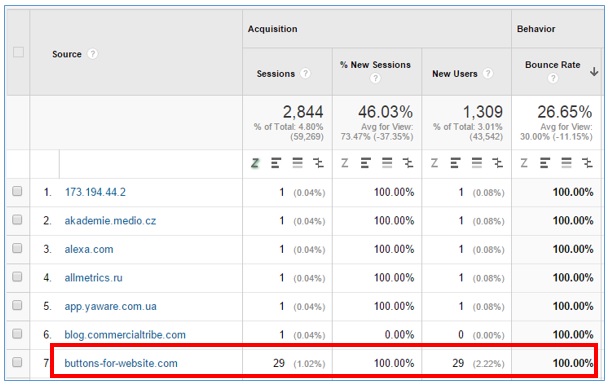
Task: Check the box for akademie.medio.cz row
Action: tap(17, 220)
